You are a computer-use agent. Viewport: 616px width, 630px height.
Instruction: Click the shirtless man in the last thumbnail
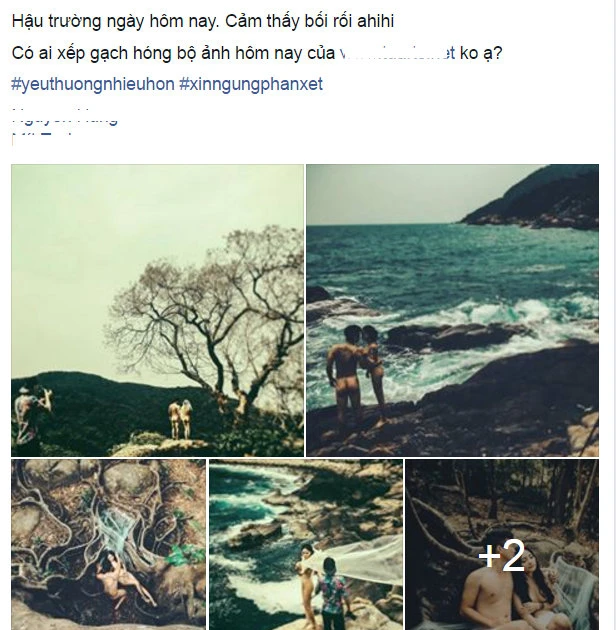488,589
